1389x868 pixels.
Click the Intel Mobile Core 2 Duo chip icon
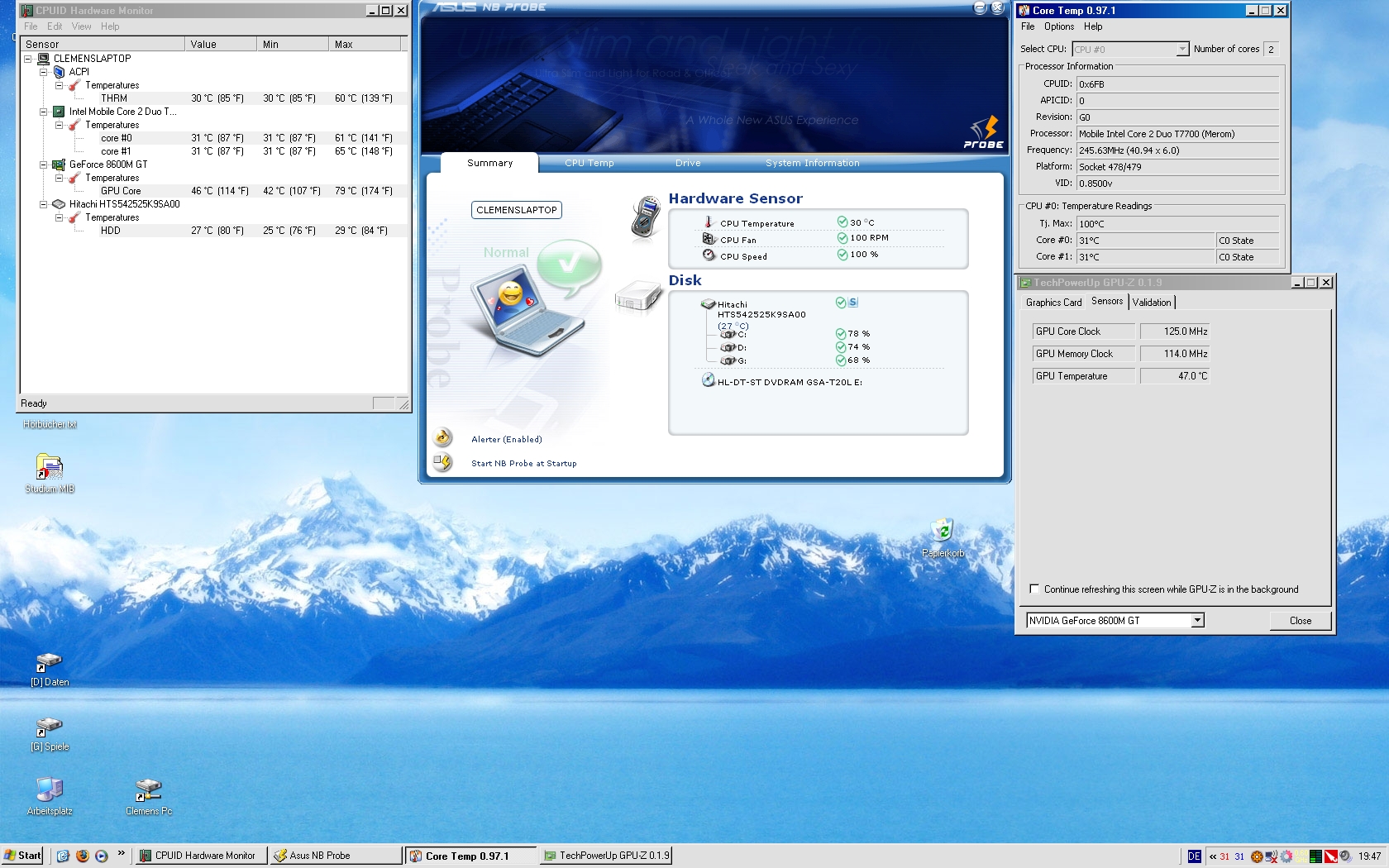point(59,112)
